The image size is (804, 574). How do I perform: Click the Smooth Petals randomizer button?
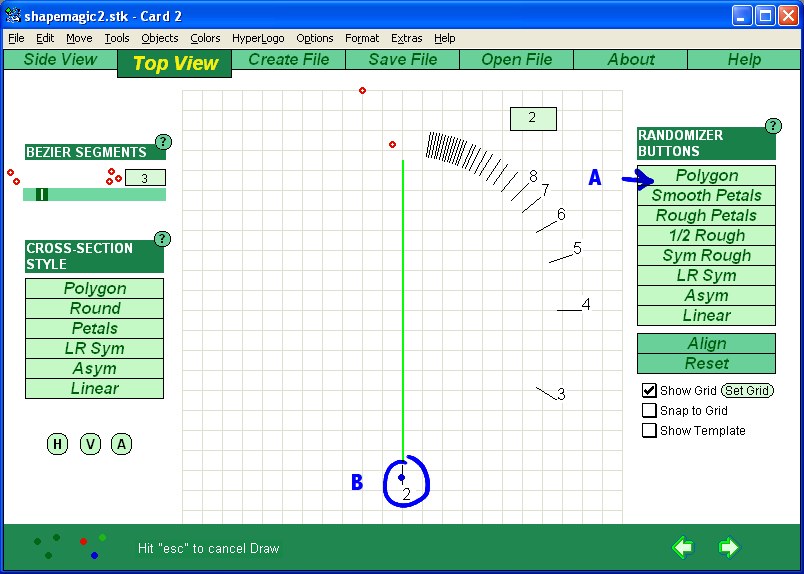706,196
